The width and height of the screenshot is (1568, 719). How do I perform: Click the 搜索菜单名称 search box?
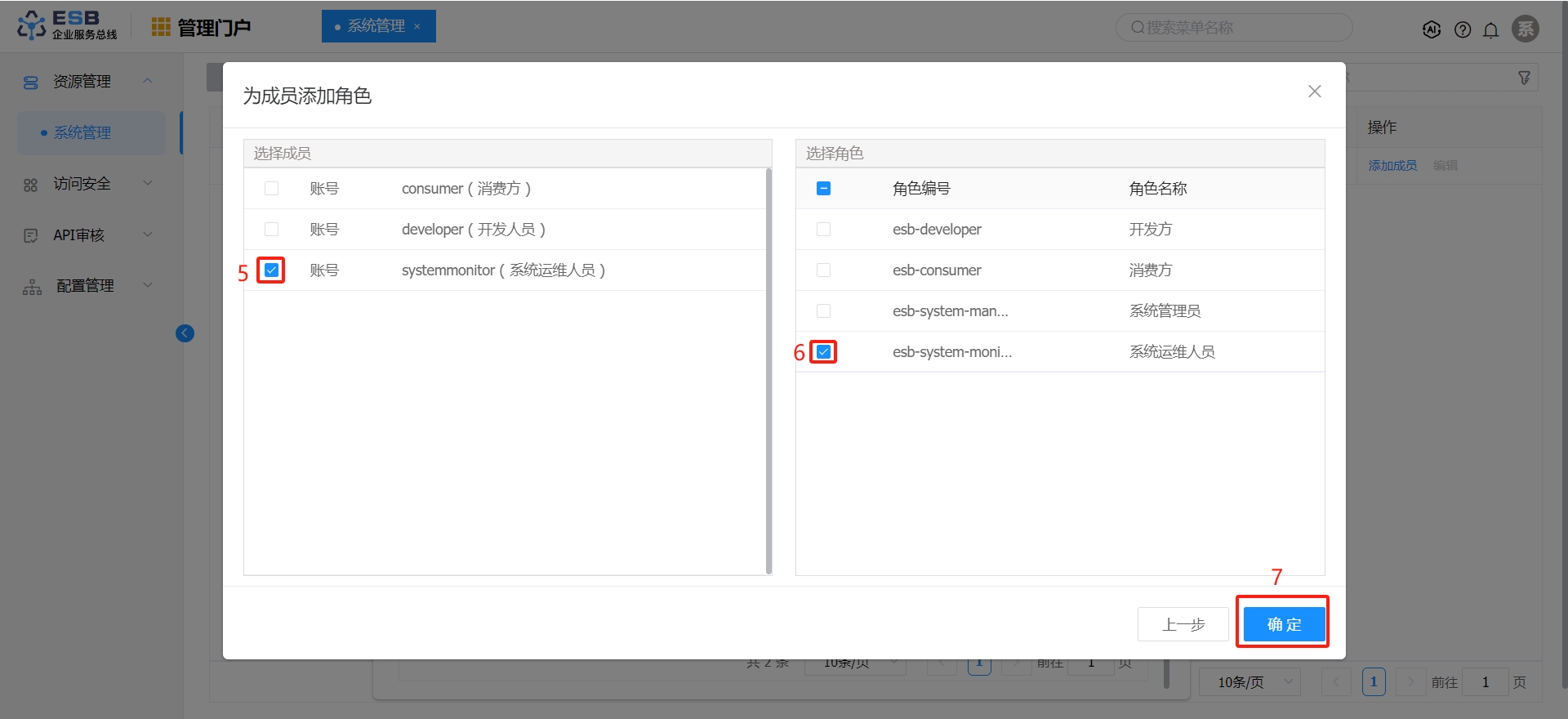(1234, 28)
